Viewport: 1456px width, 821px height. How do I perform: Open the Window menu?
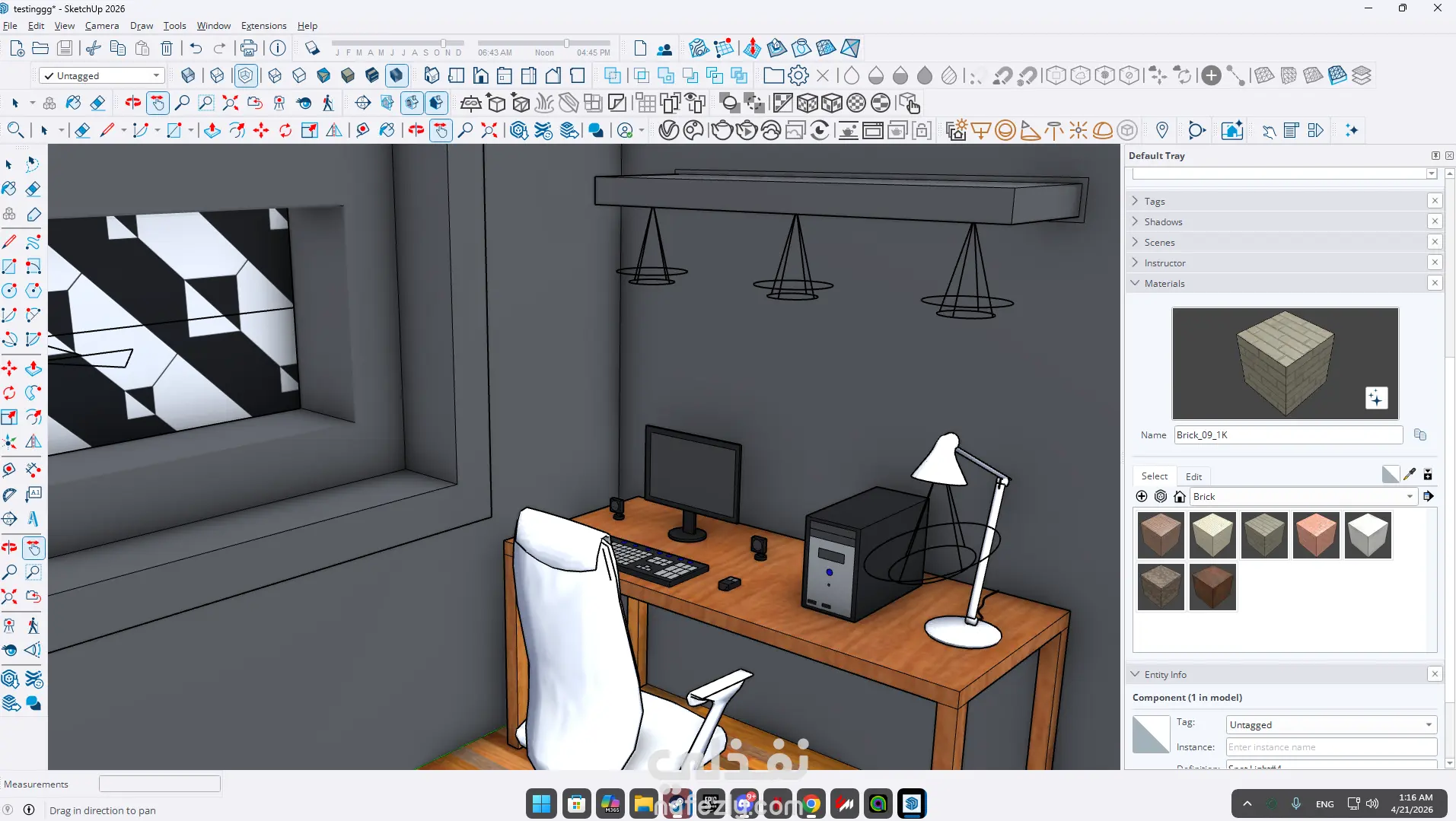point(213,26)
